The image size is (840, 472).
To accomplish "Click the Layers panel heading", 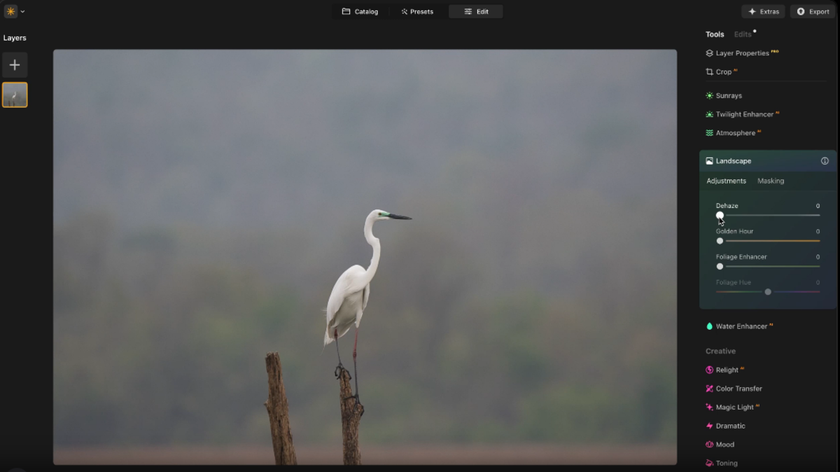I will 14,38.
